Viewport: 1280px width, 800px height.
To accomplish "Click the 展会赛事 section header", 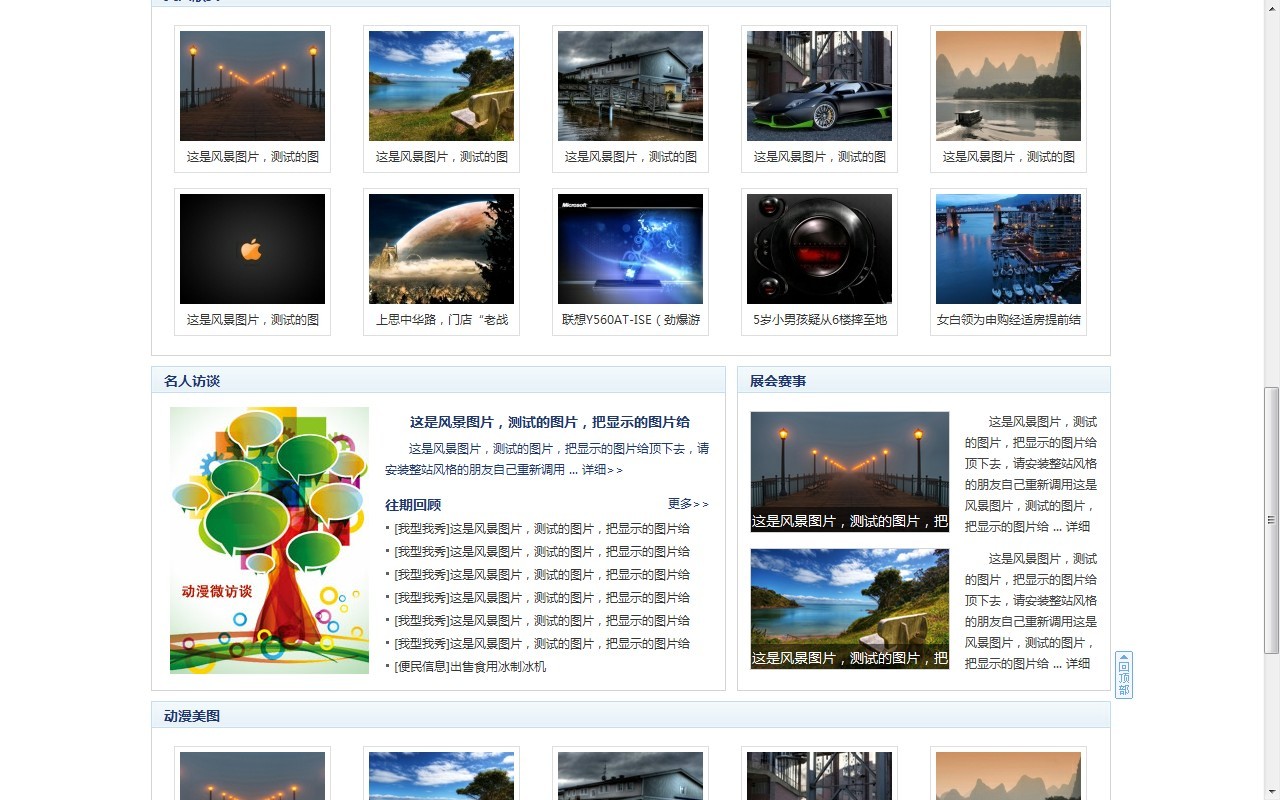I will [778, 381].
